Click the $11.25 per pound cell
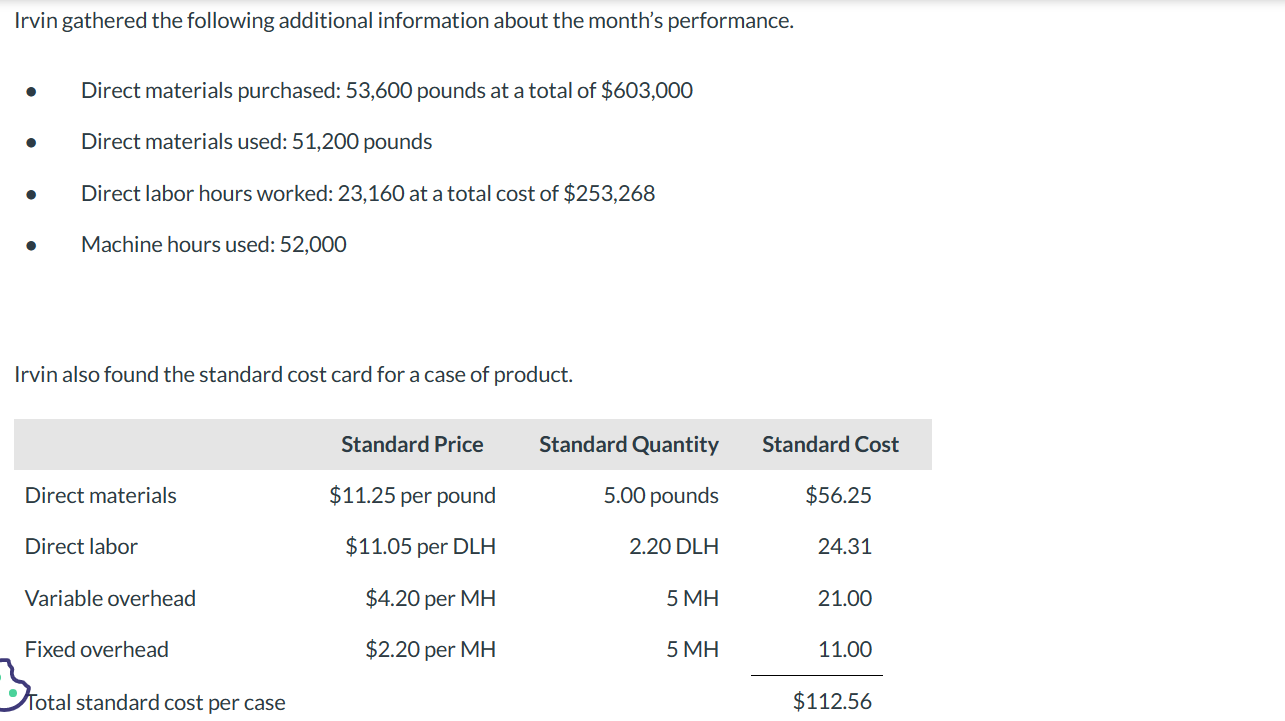This screenshot has height=721, width=1285. (x=412, y=496)
